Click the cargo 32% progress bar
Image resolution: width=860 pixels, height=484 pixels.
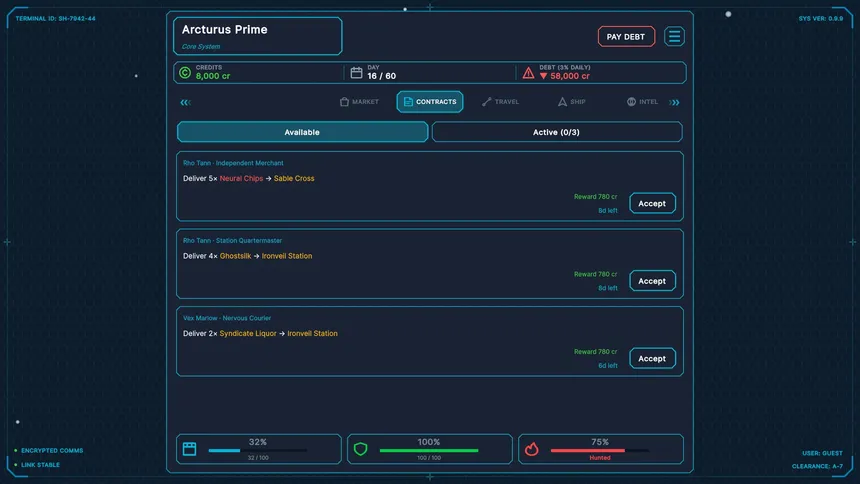(x=258, y=451)
